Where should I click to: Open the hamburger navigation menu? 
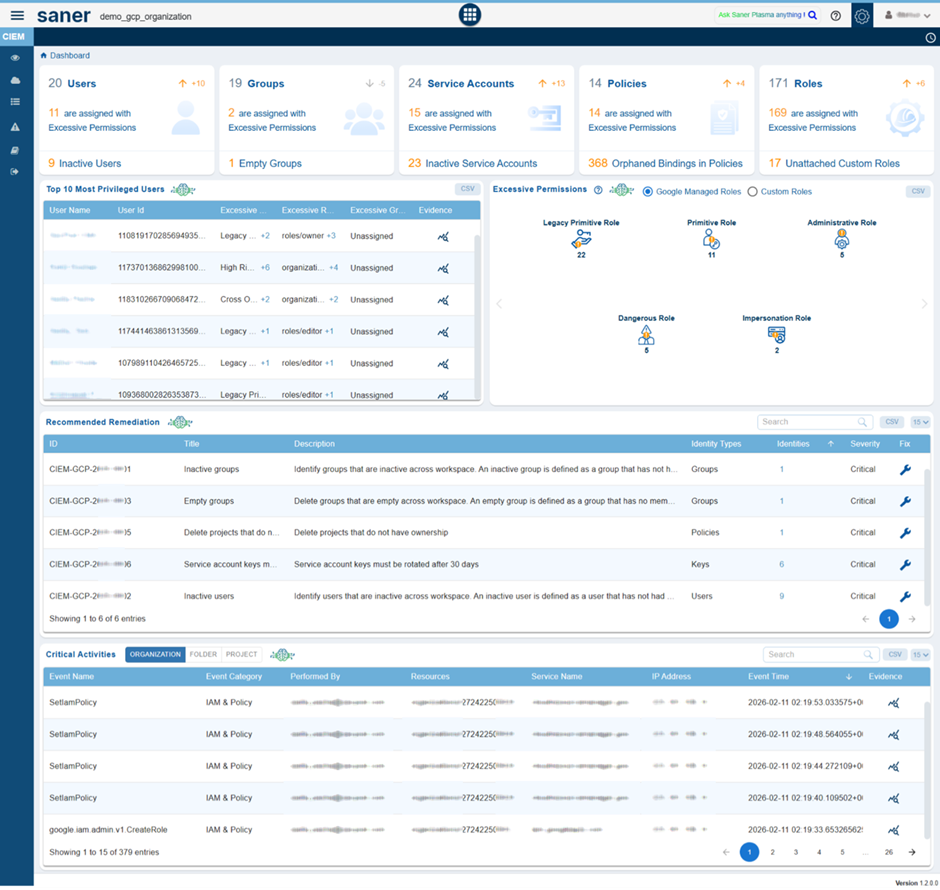[17, 16]
